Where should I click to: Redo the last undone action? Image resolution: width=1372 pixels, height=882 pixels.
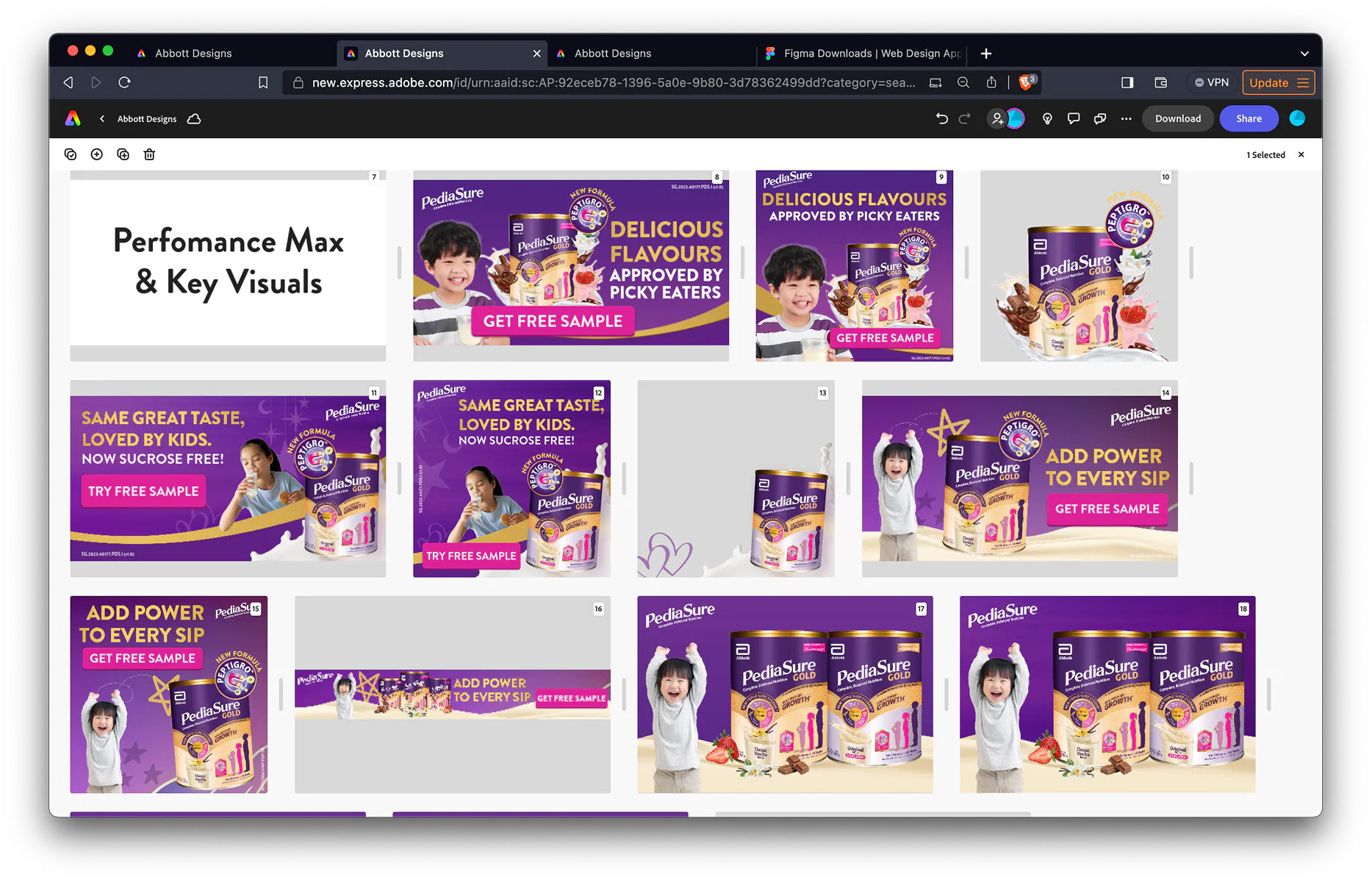coord(965,118)
